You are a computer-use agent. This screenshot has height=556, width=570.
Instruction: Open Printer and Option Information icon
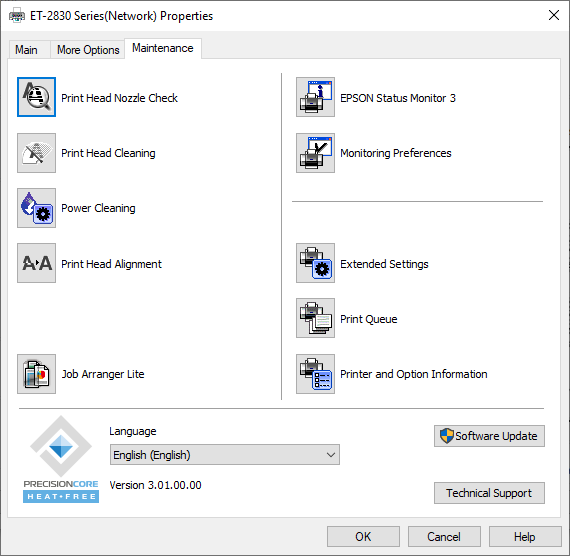[315, 374]
